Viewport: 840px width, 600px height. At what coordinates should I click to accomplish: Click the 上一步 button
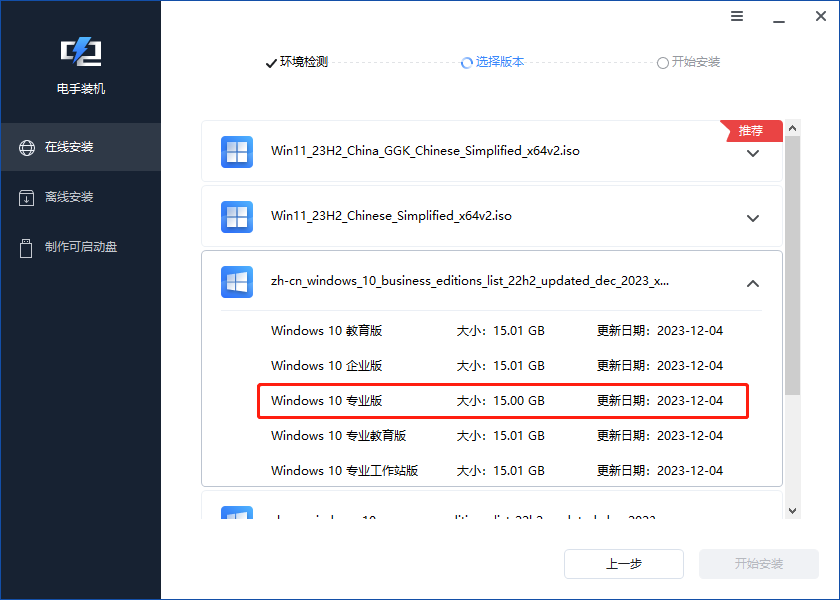(624, 564)
